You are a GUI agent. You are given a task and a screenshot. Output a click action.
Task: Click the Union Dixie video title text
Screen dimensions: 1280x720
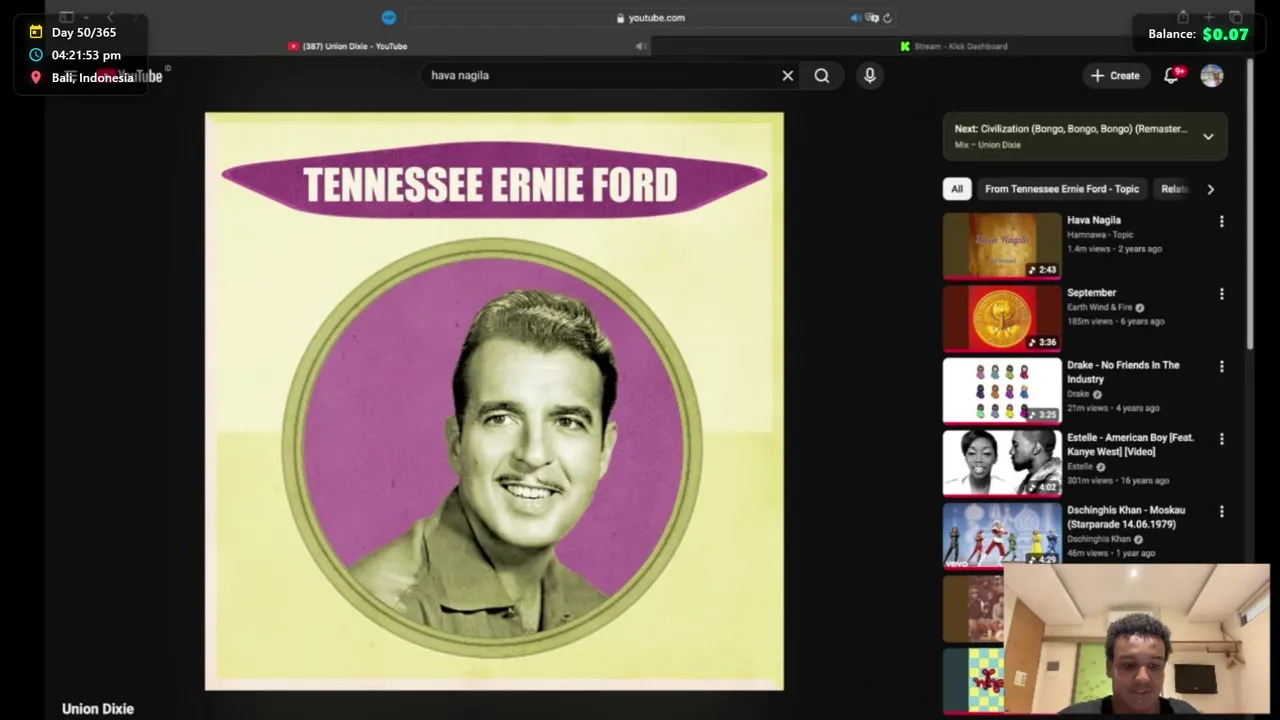point(98,708)
